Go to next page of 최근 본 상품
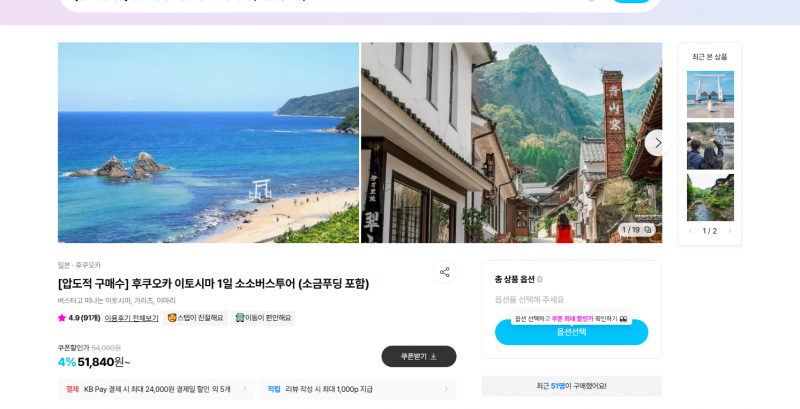Screen dimensions: 800x409 730,231
